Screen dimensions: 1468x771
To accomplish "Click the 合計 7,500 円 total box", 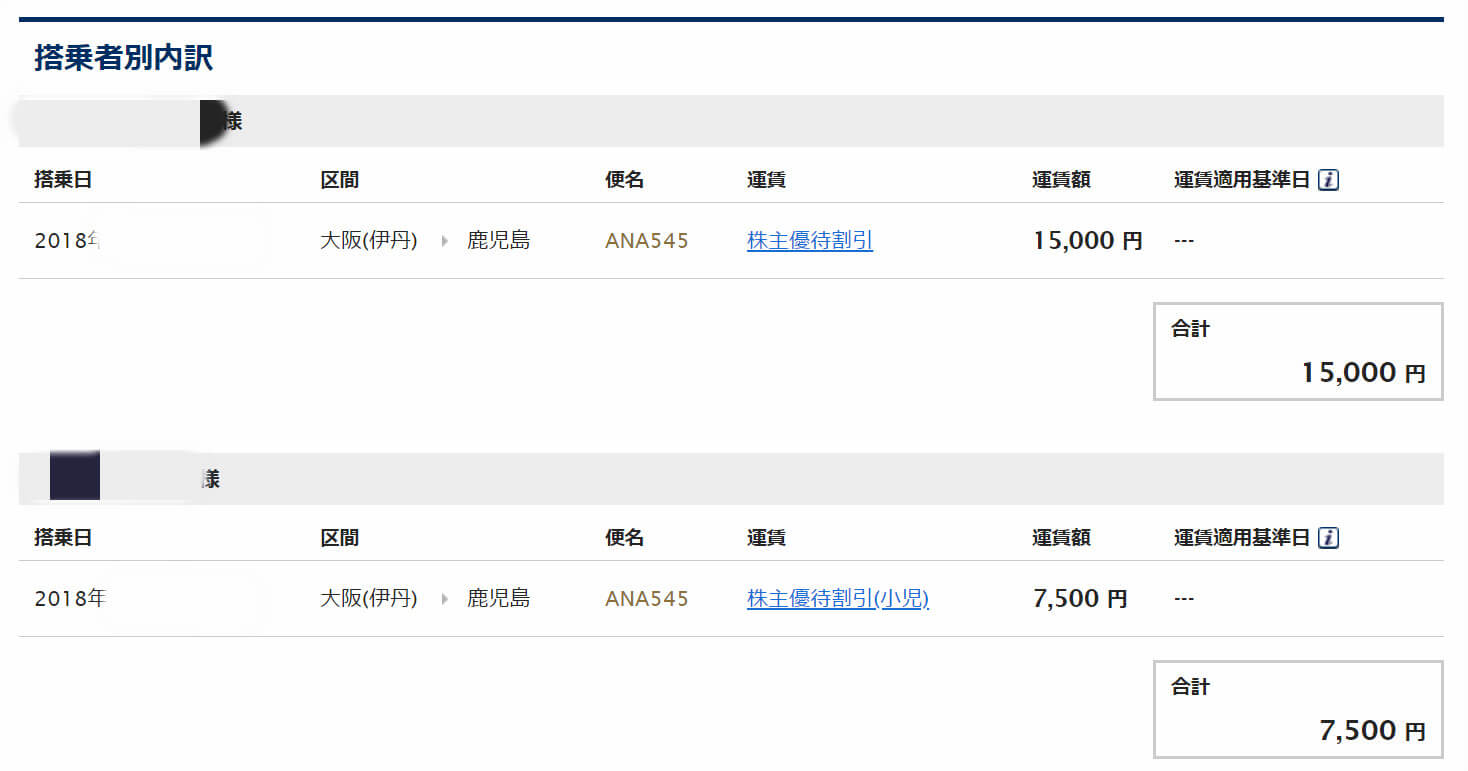I will [x=1297, y=710].
